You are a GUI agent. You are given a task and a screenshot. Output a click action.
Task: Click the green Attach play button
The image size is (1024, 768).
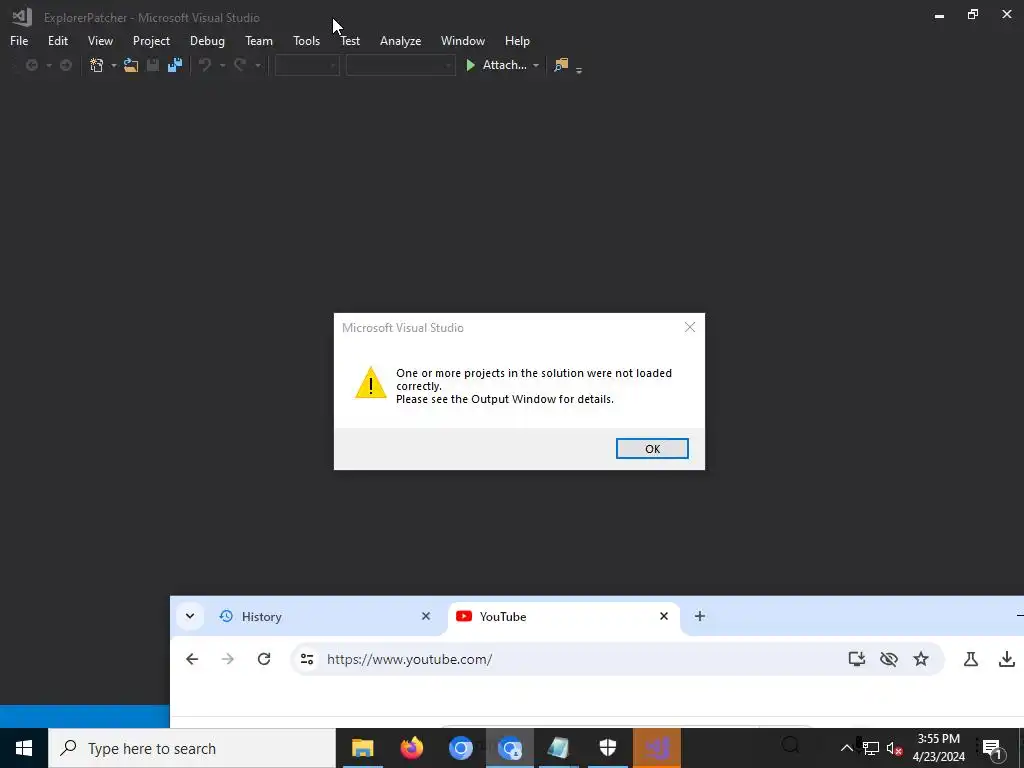click(x=470, y=65)
